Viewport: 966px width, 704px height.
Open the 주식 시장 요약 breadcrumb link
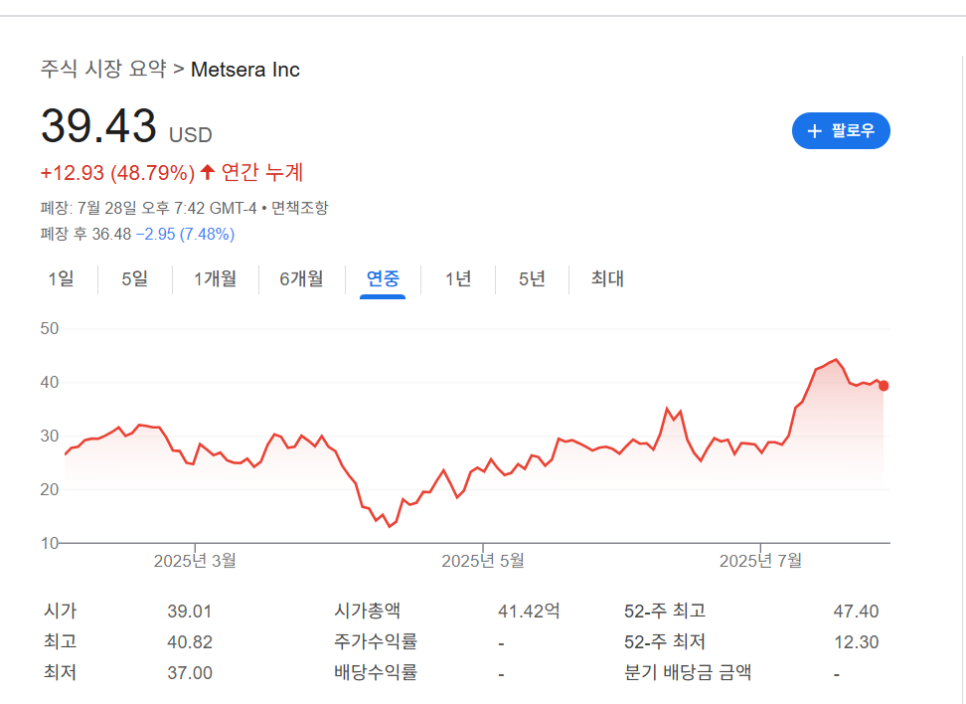point(104,69)
